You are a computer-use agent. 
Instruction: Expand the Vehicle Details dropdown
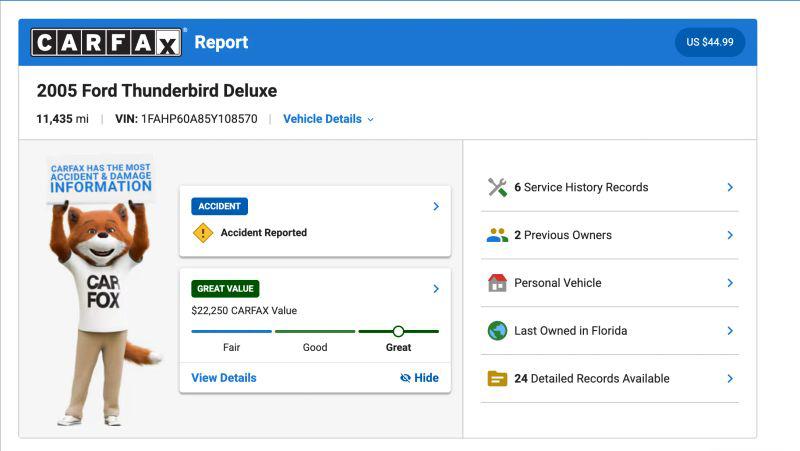point(328,119)
